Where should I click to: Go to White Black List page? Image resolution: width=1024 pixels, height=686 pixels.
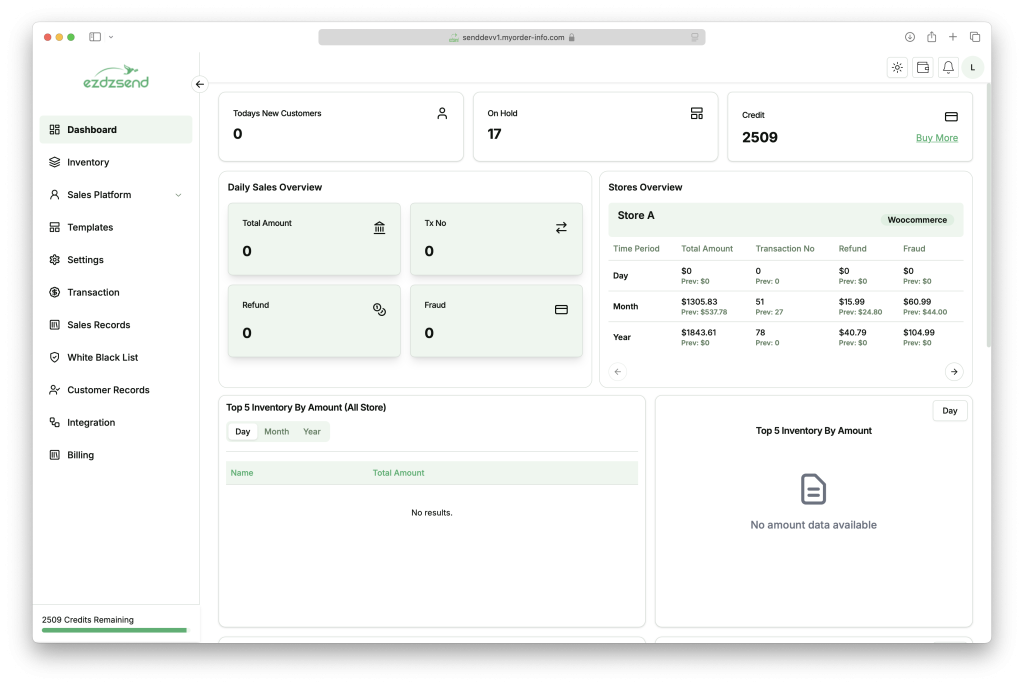102,357
